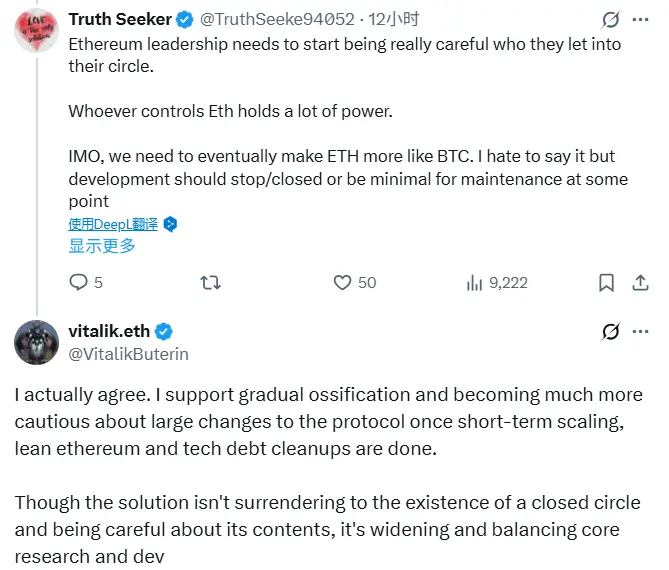Open the 12小时 timestamp link
Viewport: 669px width, 570px height.
pyautogui.click(x=367, y=19)
